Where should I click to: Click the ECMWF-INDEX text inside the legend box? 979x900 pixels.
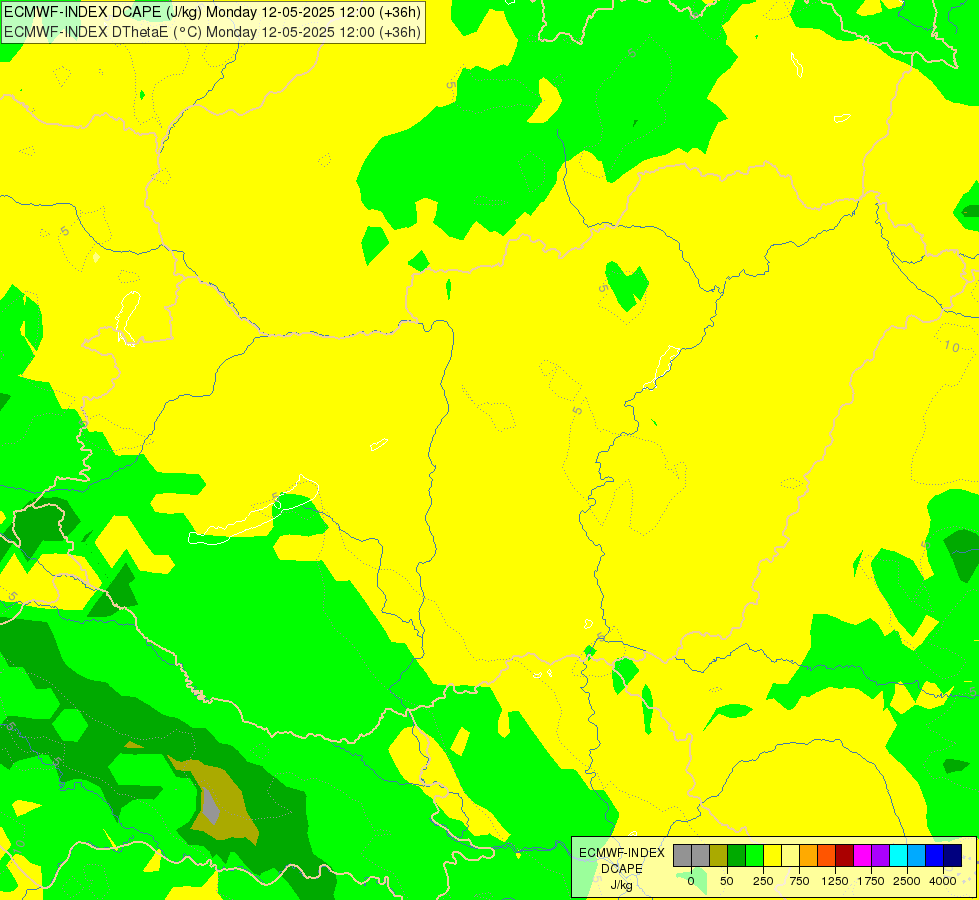622,853
